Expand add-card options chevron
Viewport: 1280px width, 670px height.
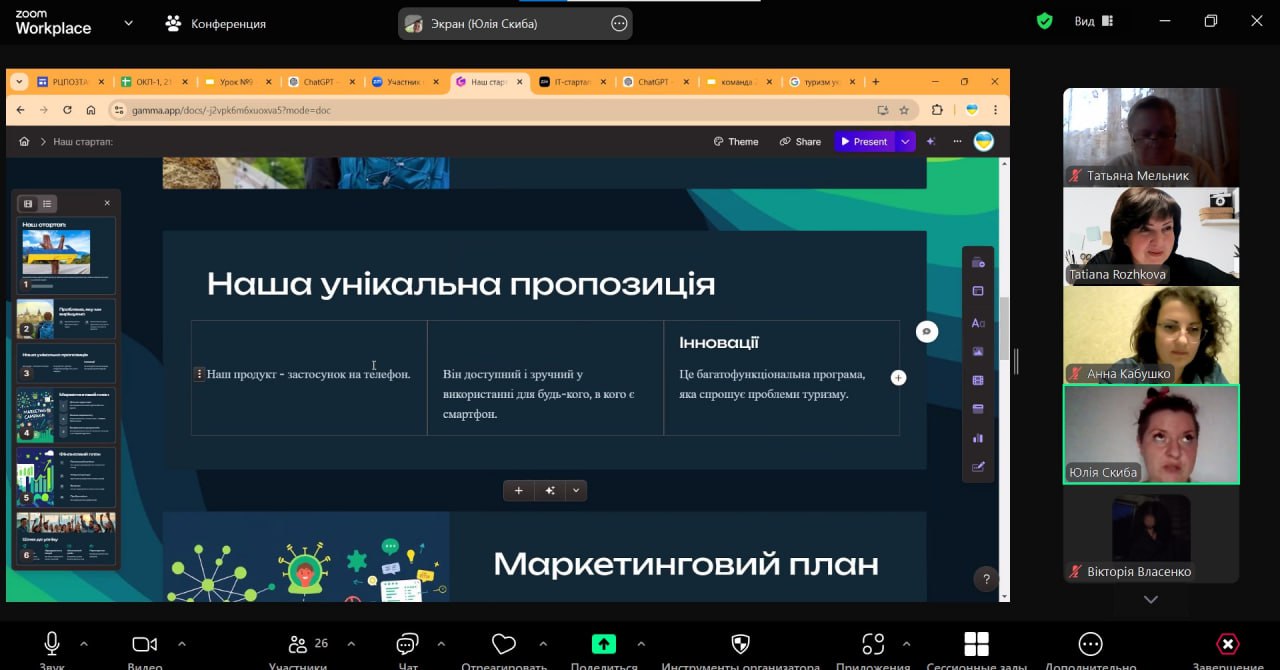tap(575, 490)
